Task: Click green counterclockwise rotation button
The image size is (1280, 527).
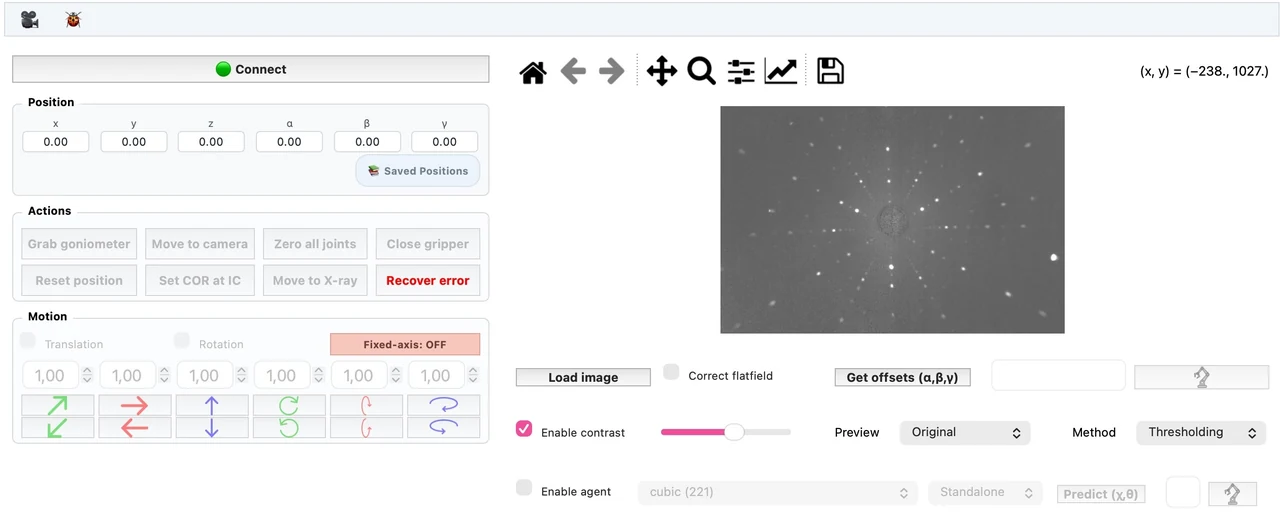Action: 289,427
